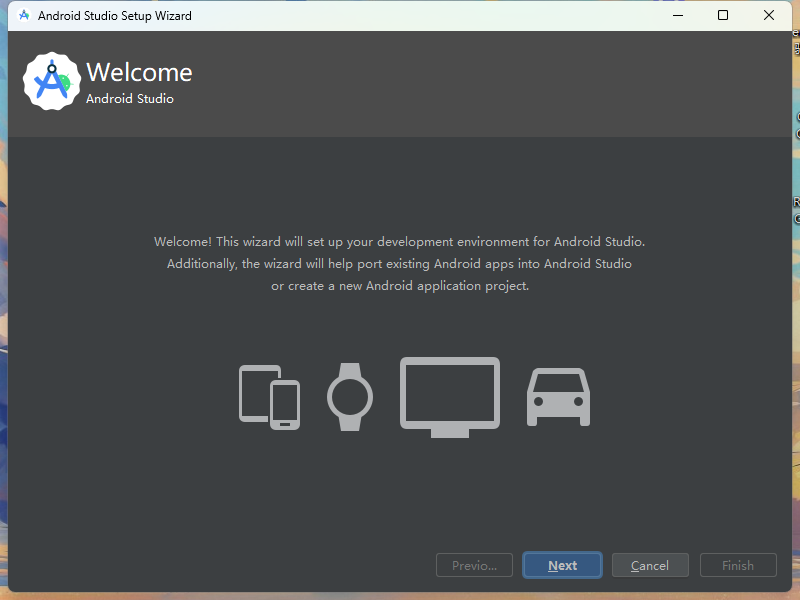Click the automotive car icon

(559, 397)
